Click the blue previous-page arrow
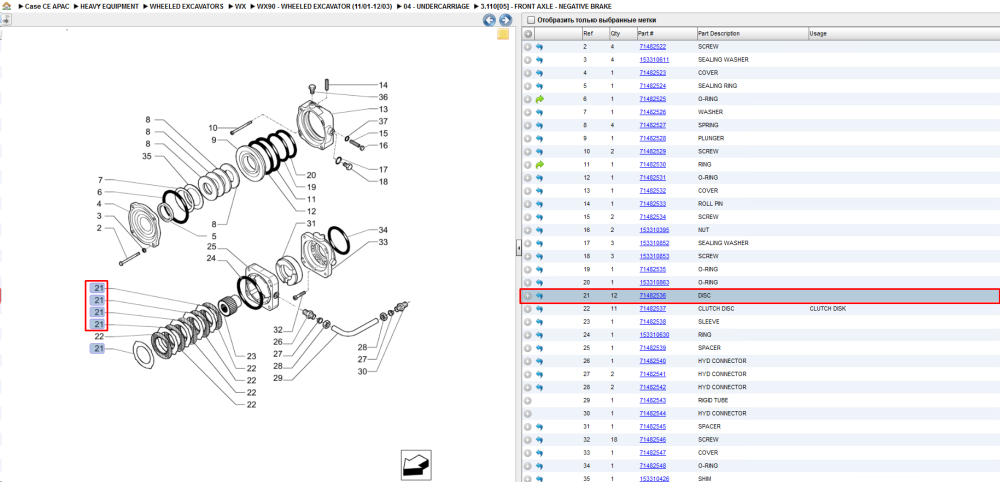Screen dimensions: 1000x482 pyautogui.click(x=489, y=20)
